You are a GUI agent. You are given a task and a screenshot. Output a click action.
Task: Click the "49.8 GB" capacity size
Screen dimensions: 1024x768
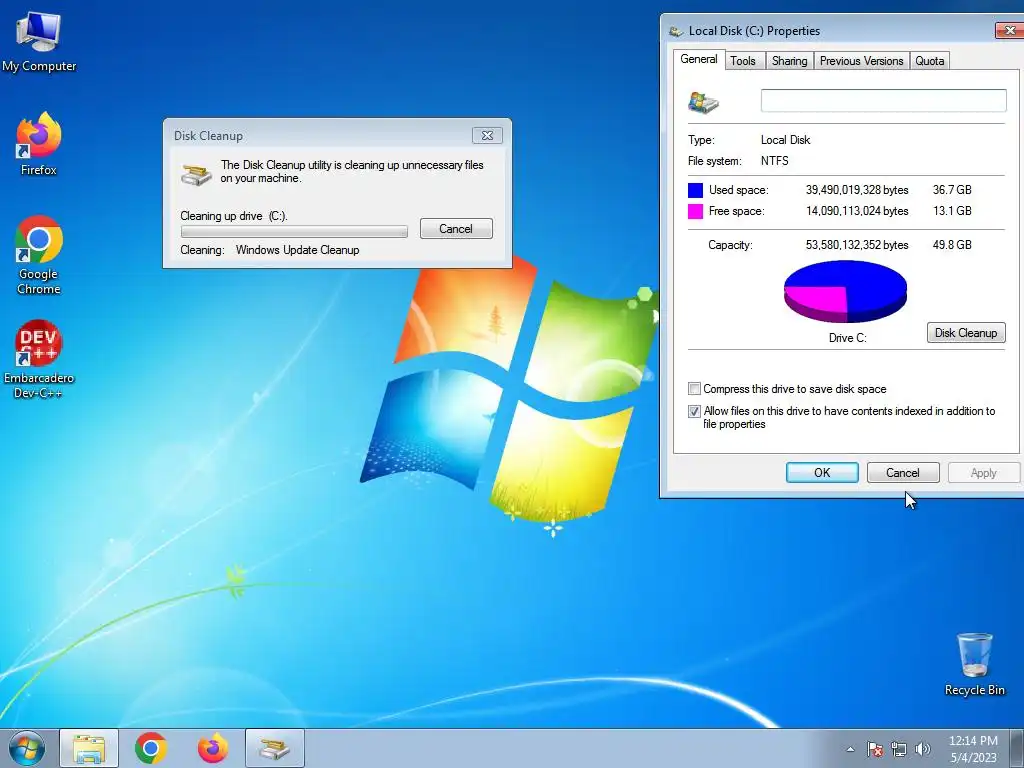click(x=952, y=245)
